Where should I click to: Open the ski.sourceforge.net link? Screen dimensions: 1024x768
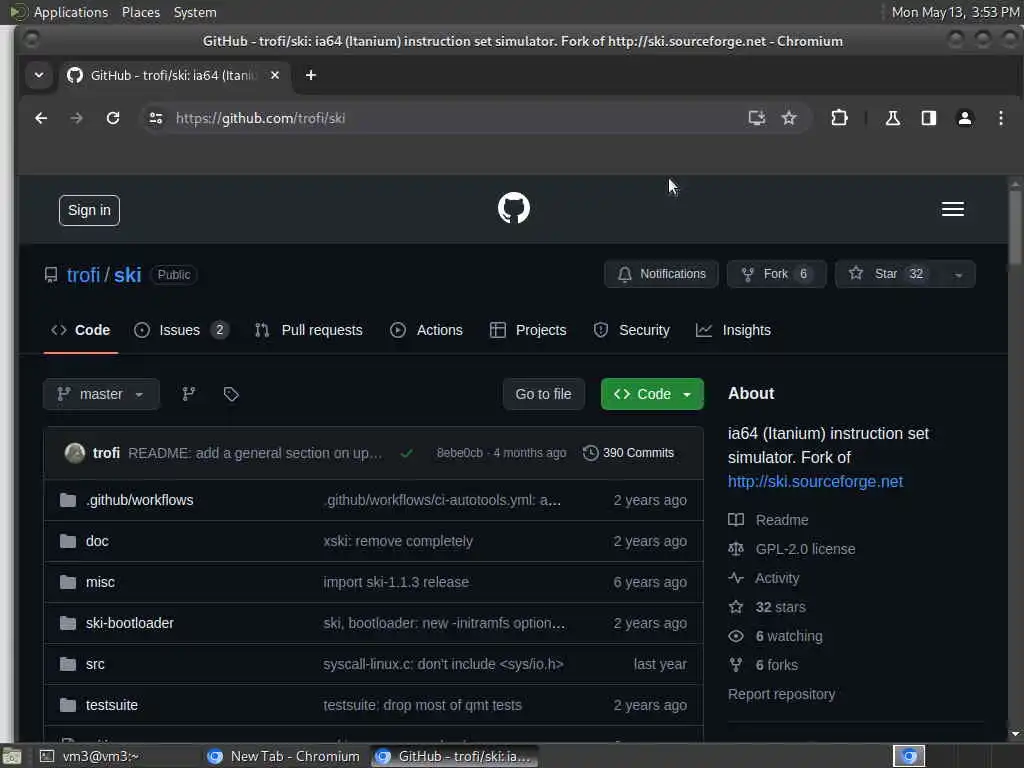[x=815, y=481]
